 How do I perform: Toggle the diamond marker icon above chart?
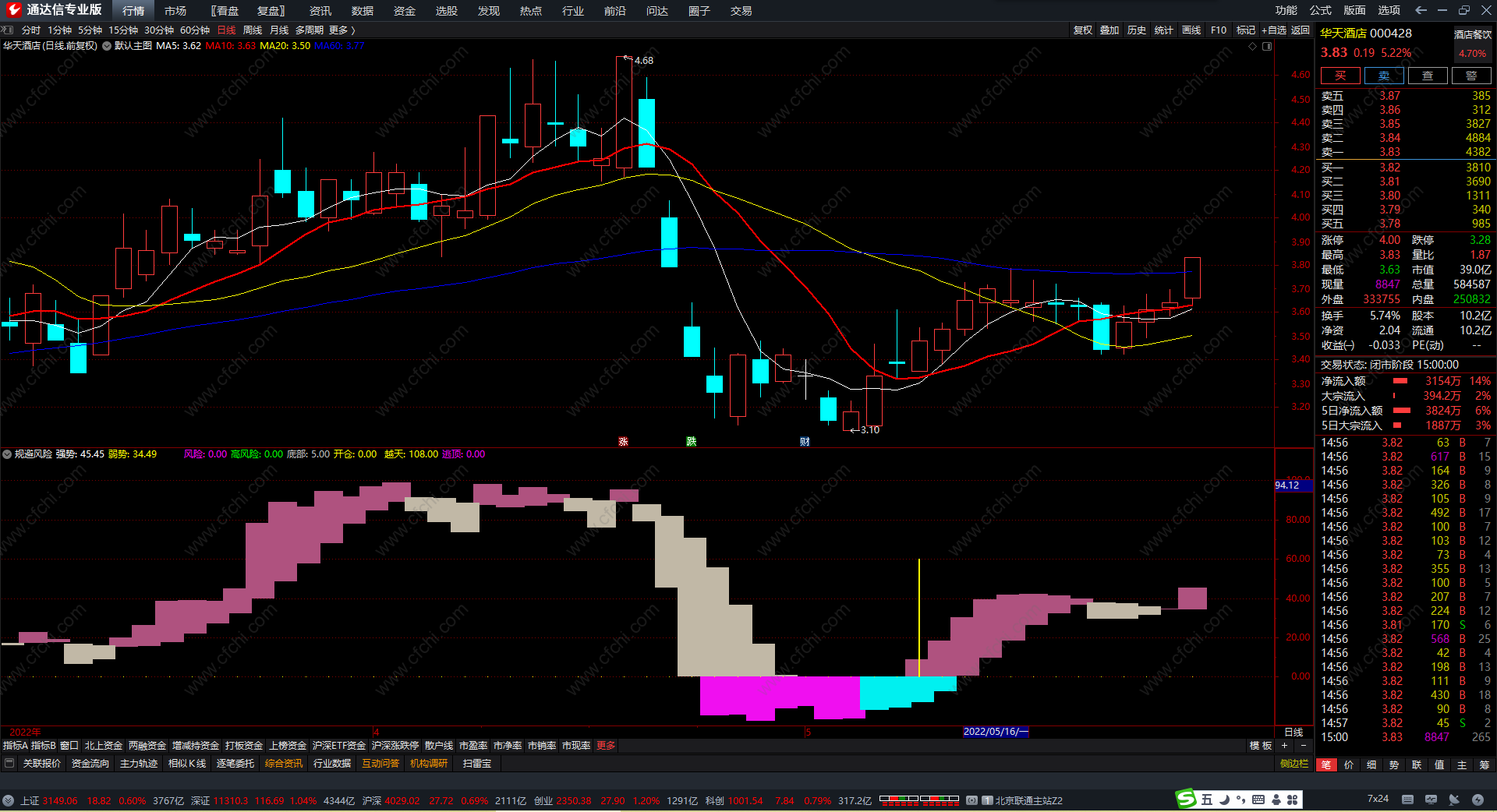click(1253, 46)
